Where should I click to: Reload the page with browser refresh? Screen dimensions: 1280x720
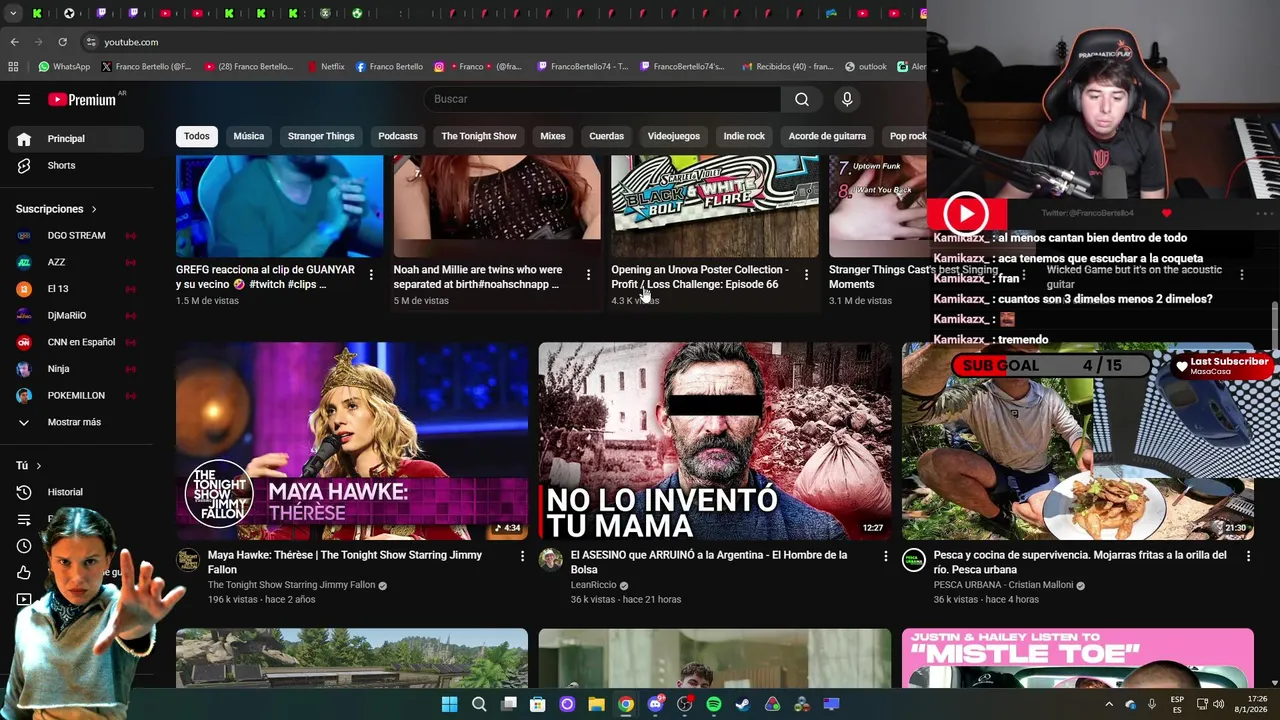point(62,42)
